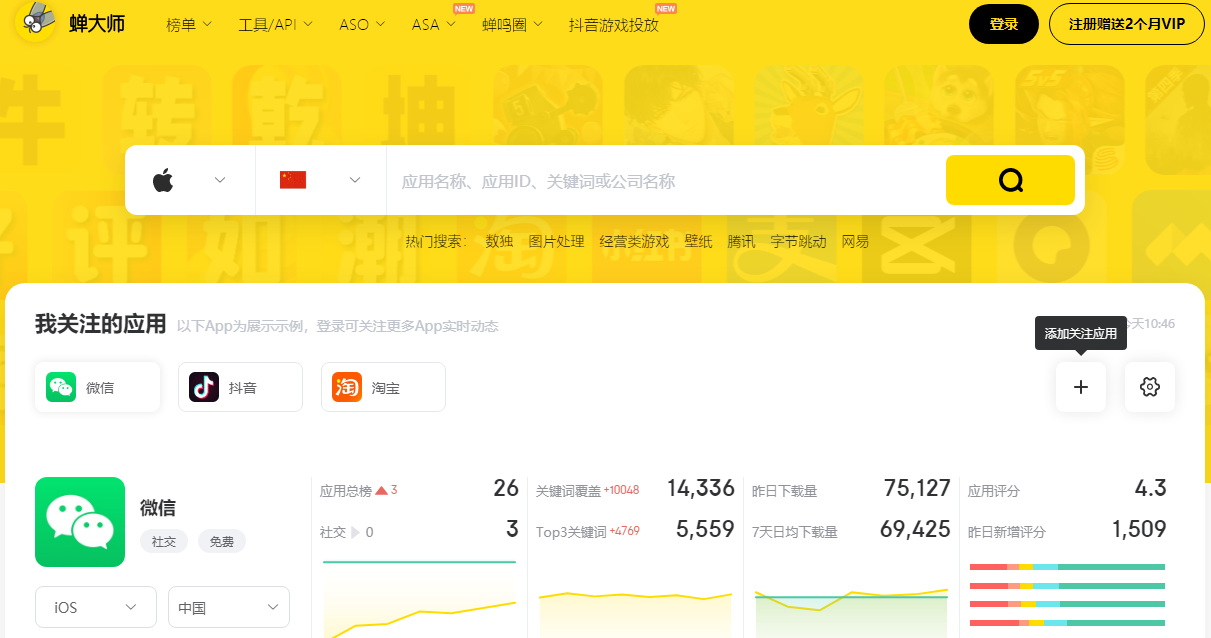Screen dimensions: 1211x638
Task: Search hot keyword 壁纸
Action: click(698, 241)
